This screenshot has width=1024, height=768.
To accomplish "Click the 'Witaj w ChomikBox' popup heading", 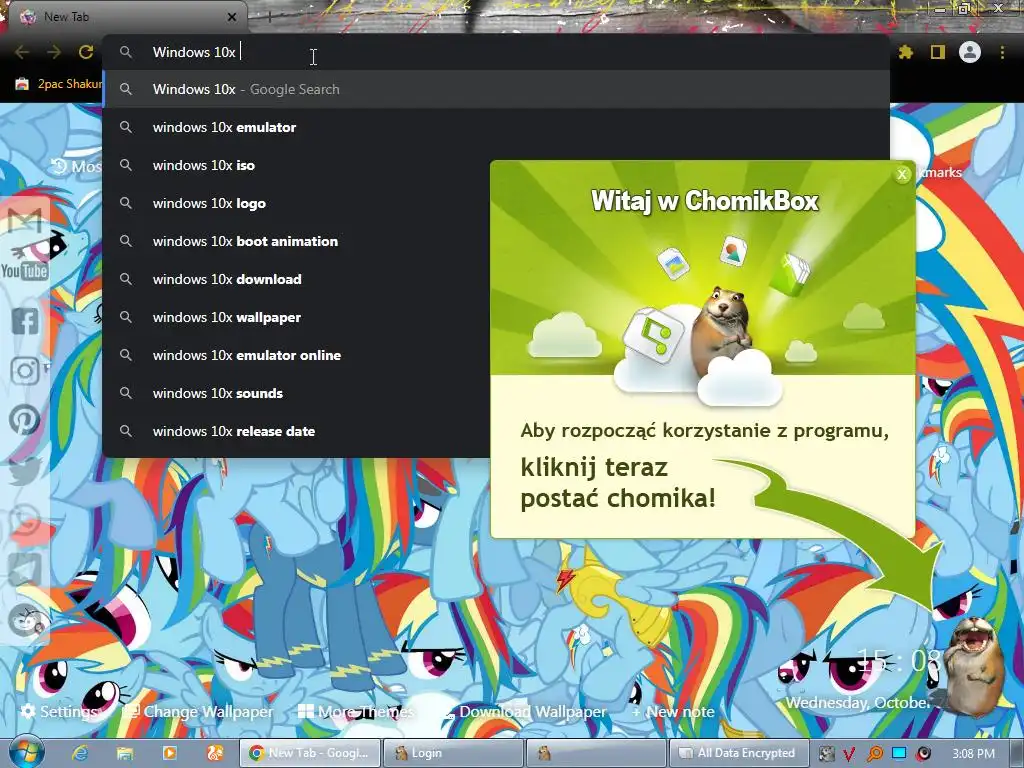I will point(704,201).
